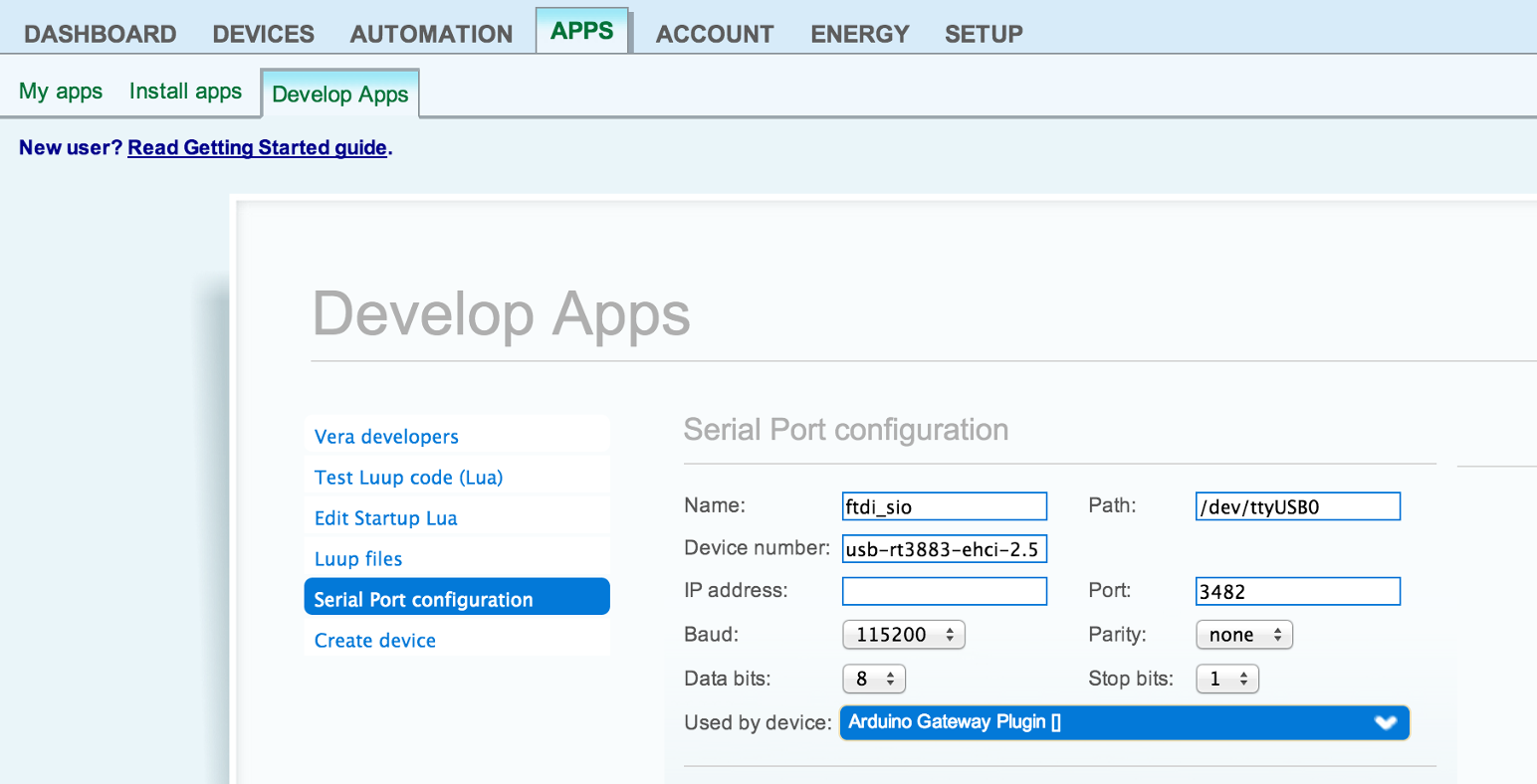
Task: Open the Dashboard tab
Action: point(100,34)
